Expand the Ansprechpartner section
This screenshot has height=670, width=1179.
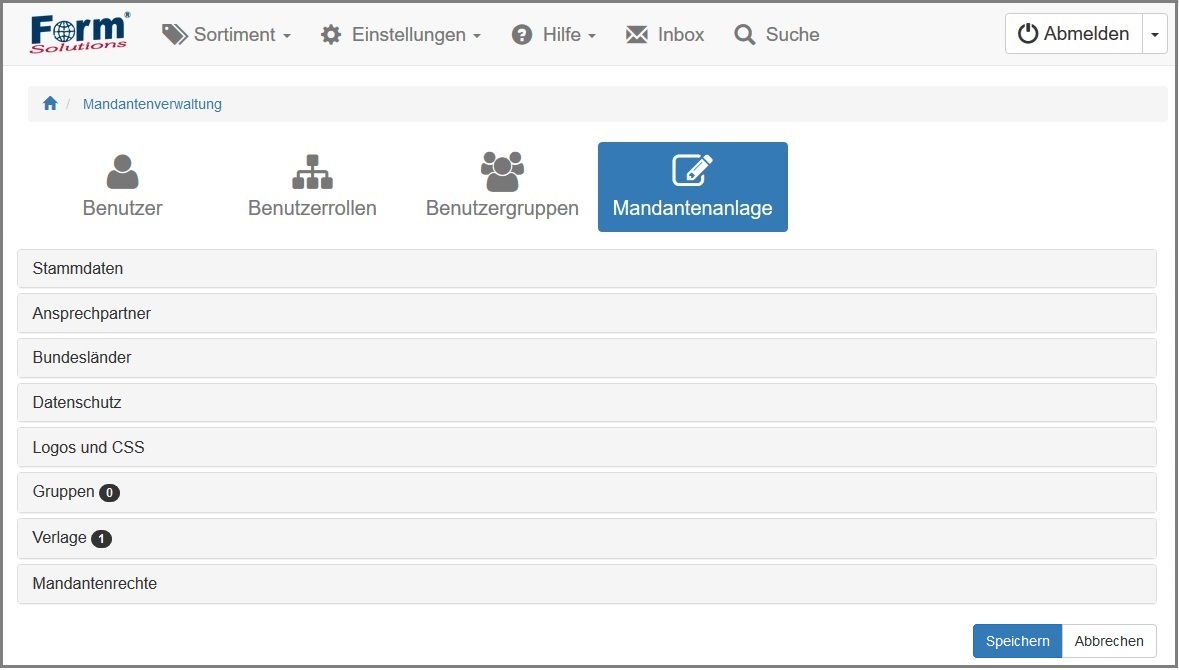tap(586, 314)
